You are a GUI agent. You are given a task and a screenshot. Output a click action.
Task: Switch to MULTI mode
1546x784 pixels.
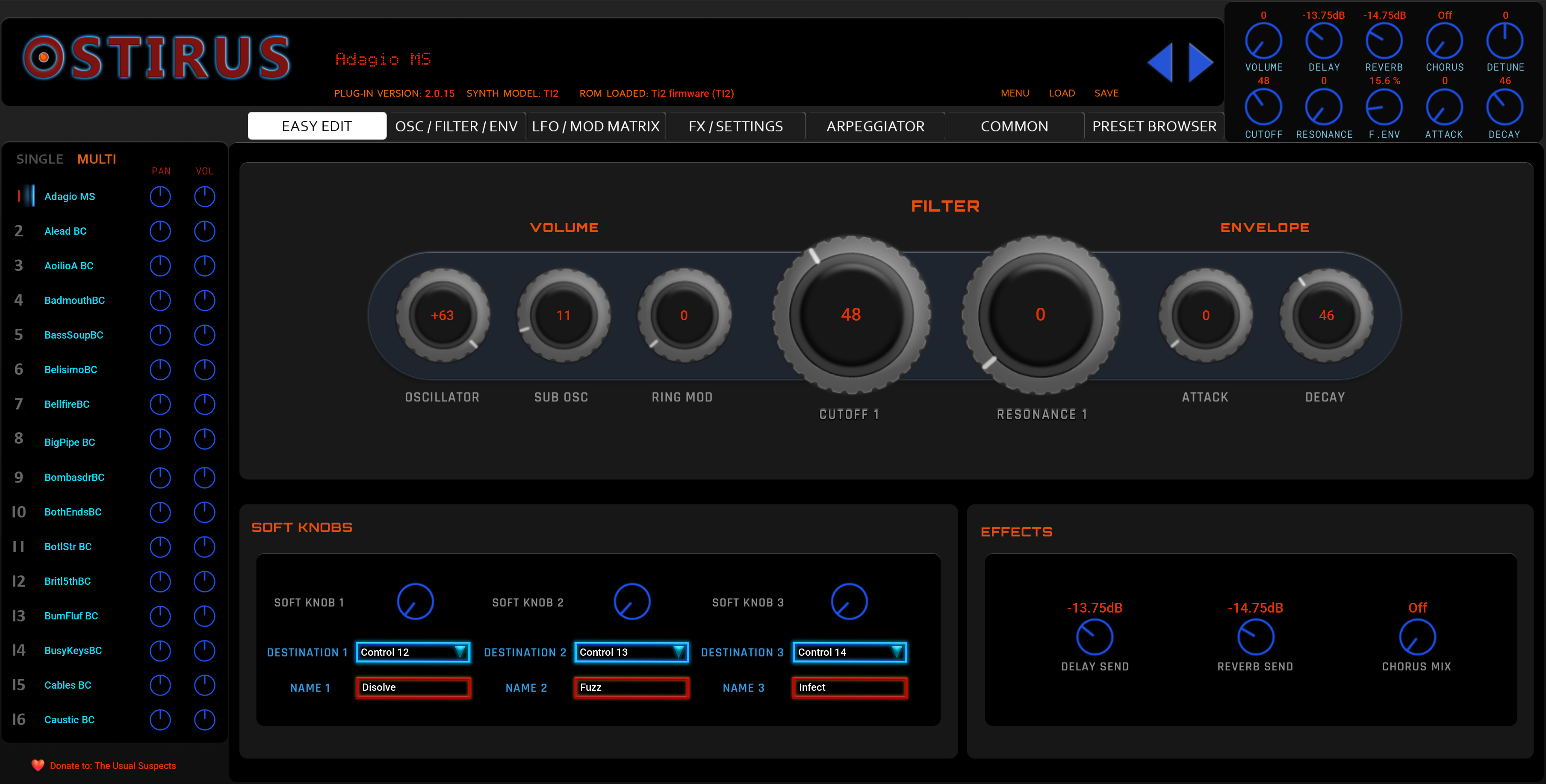click(x=97, y=159)
